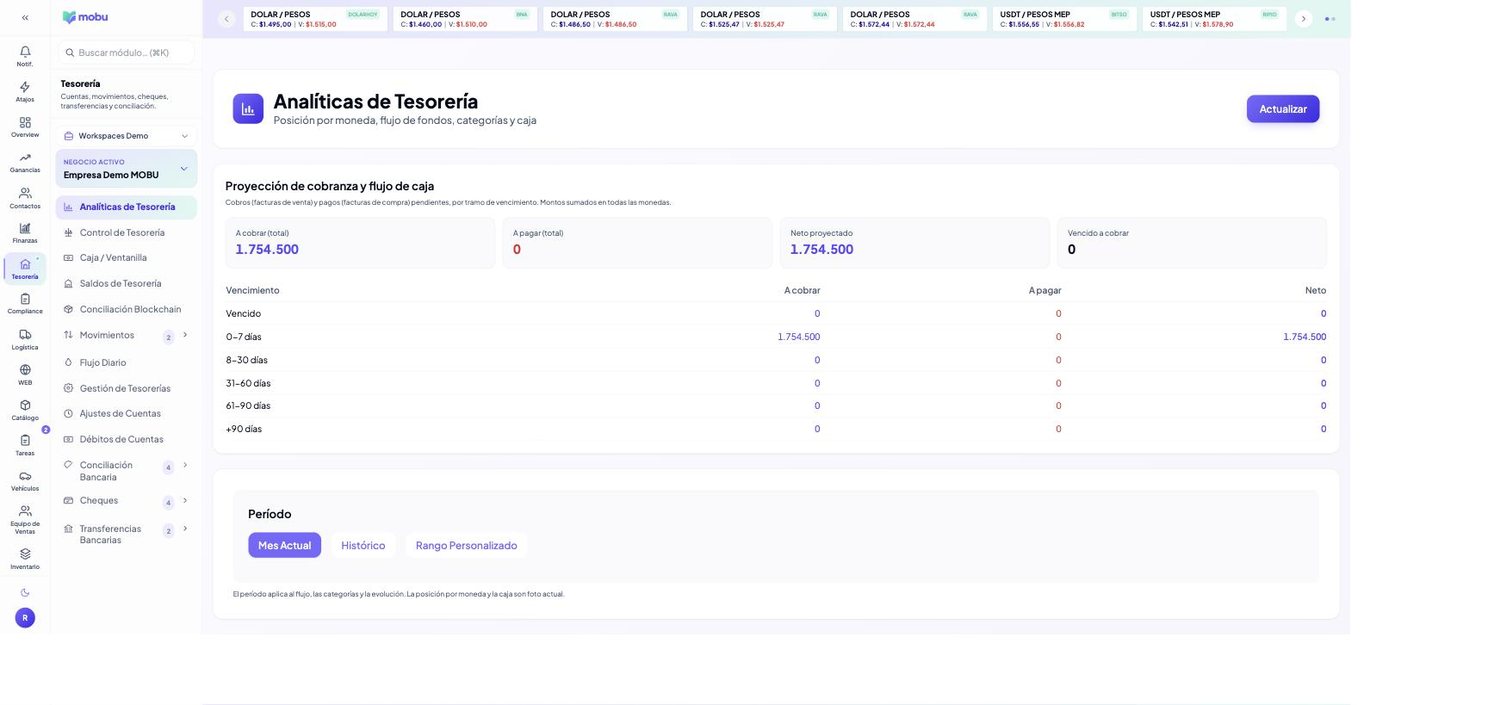Click the '+90 días' row label
This screenshot has width=1500, height=705.
[x=244, y=429]
